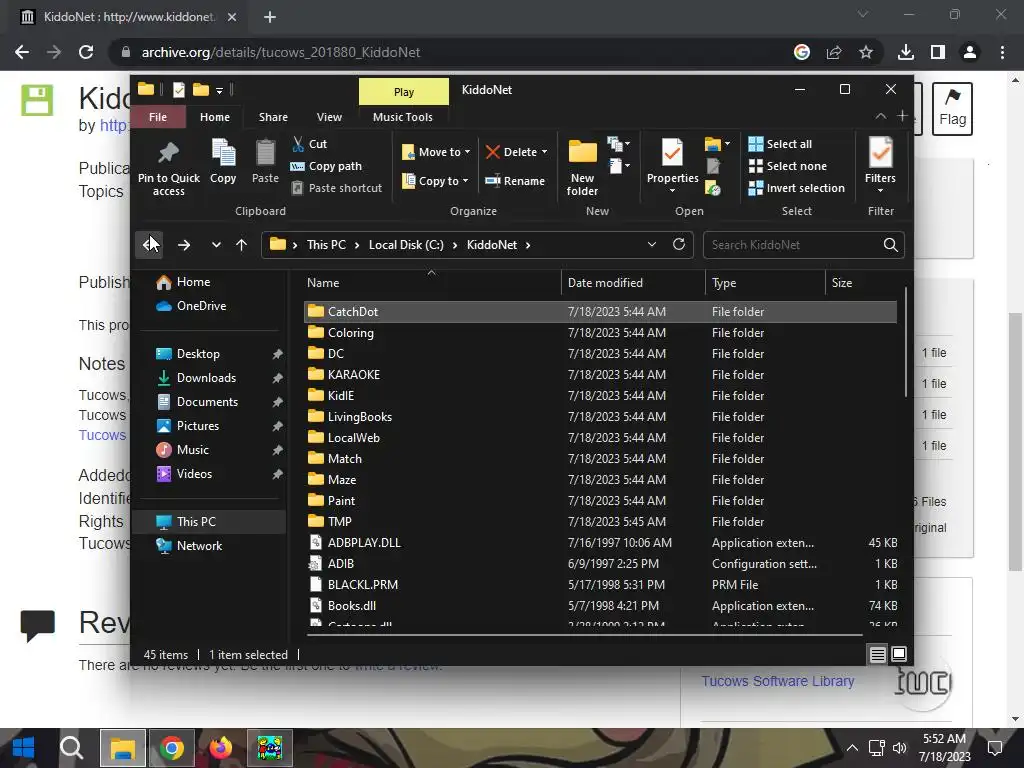The width and height of the screenshot is (1024, 768).
Task: Expand chevron after This PC in path
Action: click(x=357, y=245)
